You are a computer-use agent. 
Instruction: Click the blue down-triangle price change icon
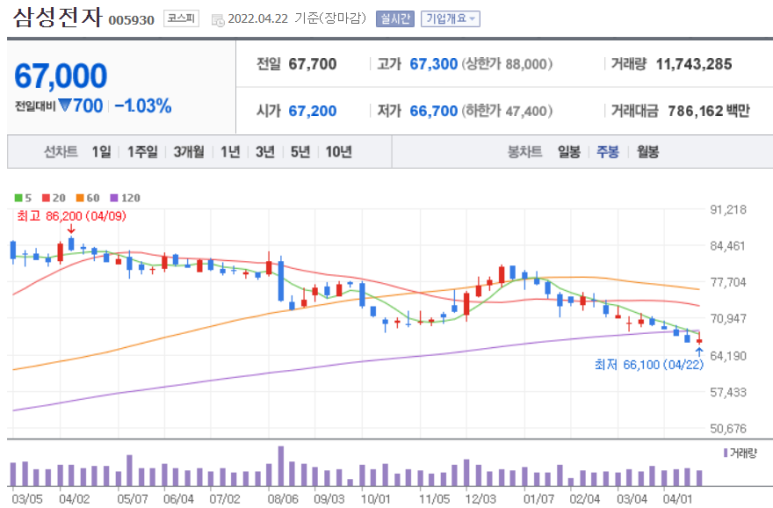[x=67, y=106]
